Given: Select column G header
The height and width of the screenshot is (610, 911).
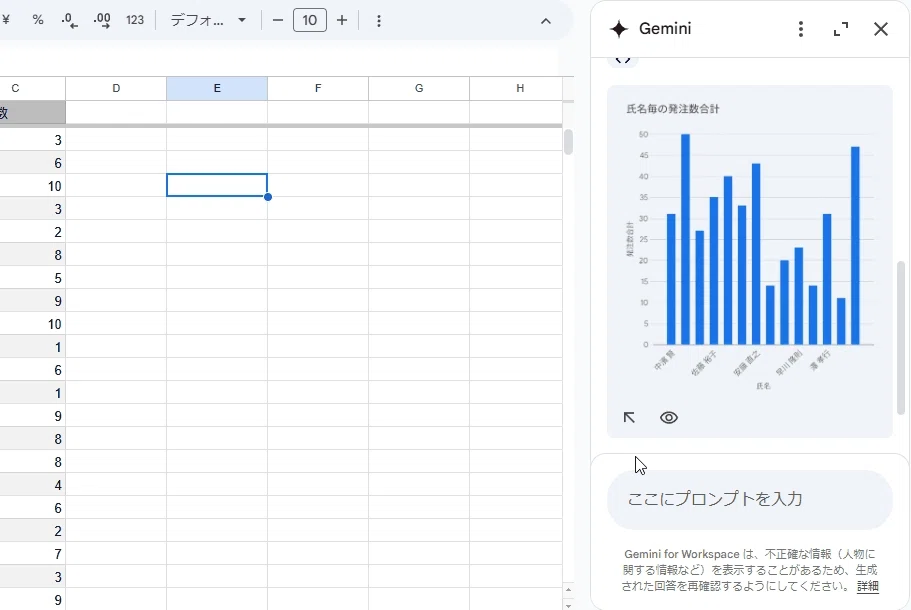Looking at the screenshot, I should (x=419, y=88).
